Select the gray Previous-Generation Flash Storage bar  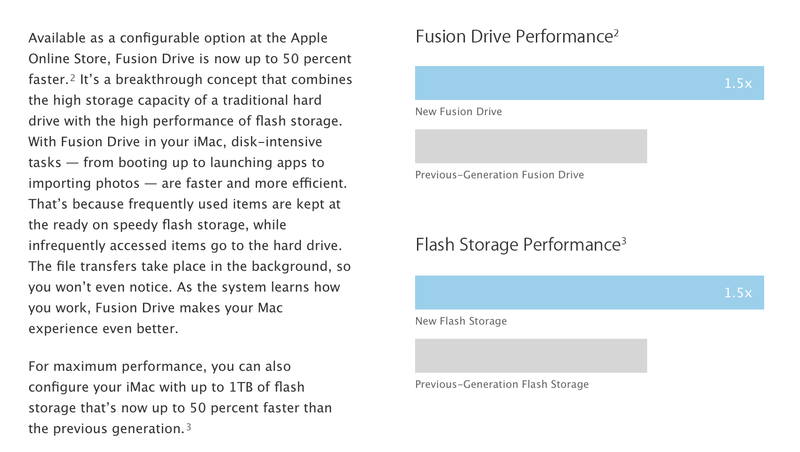point(531,356)
